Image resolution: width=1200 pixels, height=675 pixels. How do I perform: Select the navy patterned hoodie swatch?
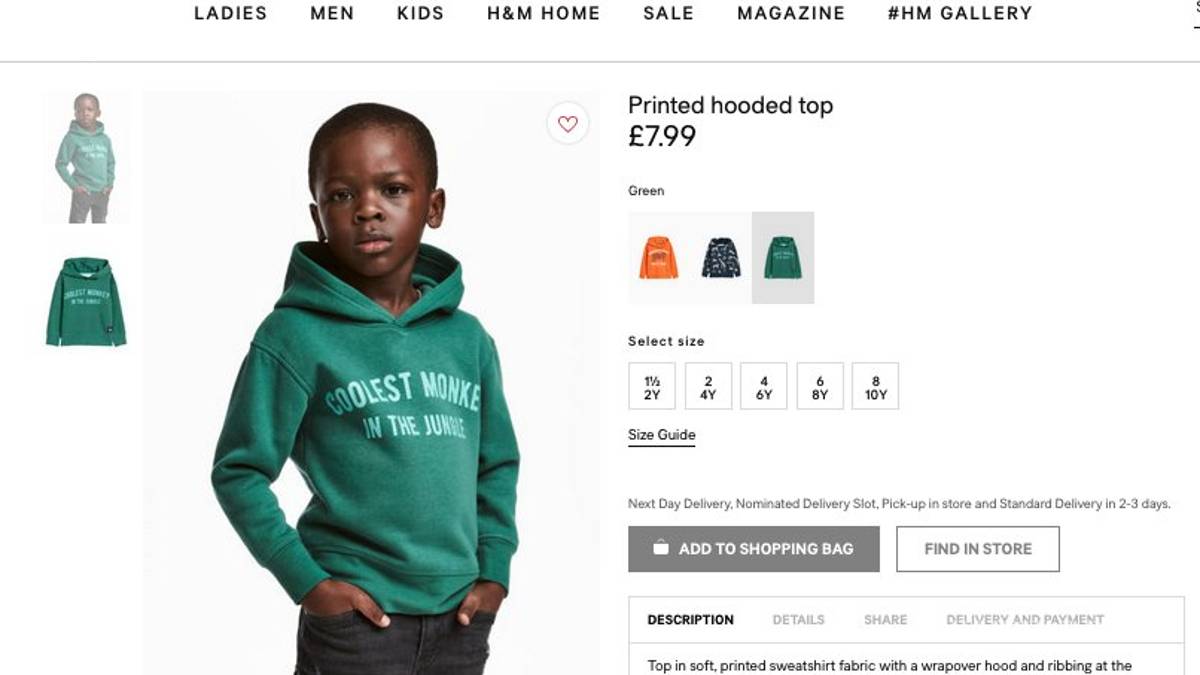(721, 258)
